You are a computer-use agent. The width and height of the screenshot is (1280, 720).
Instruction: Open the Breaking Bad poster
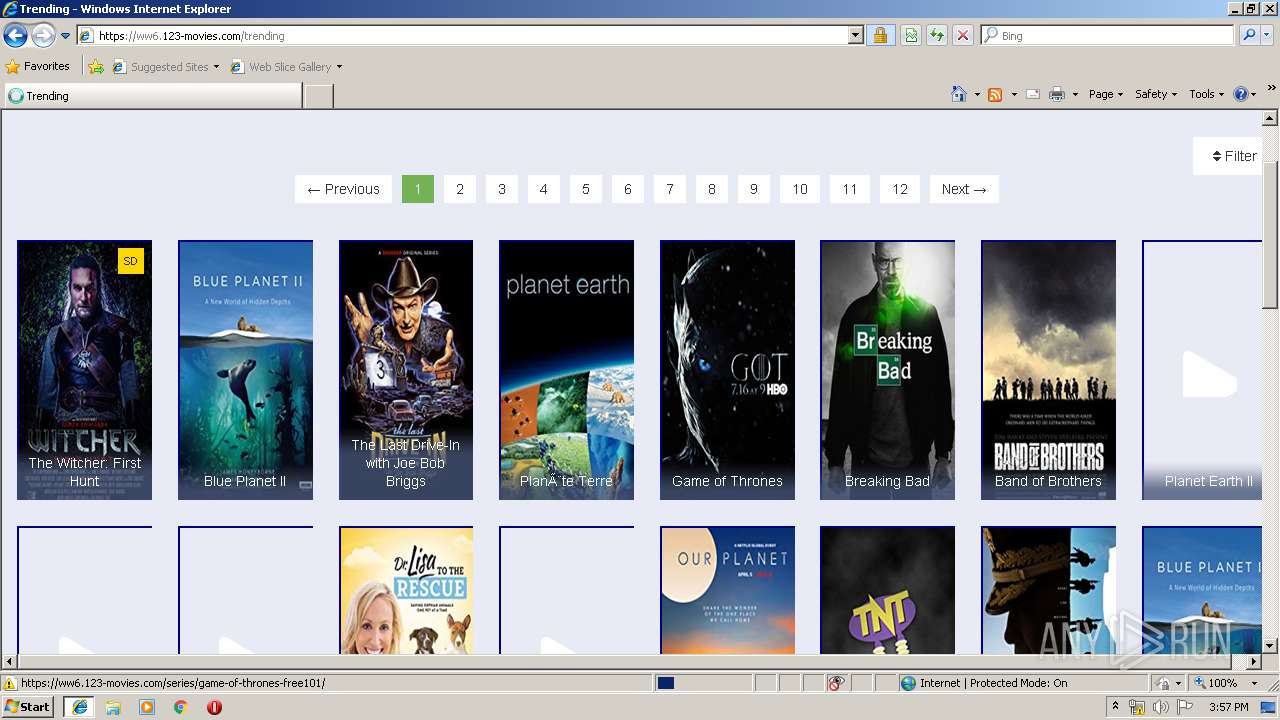pos(887,370)
